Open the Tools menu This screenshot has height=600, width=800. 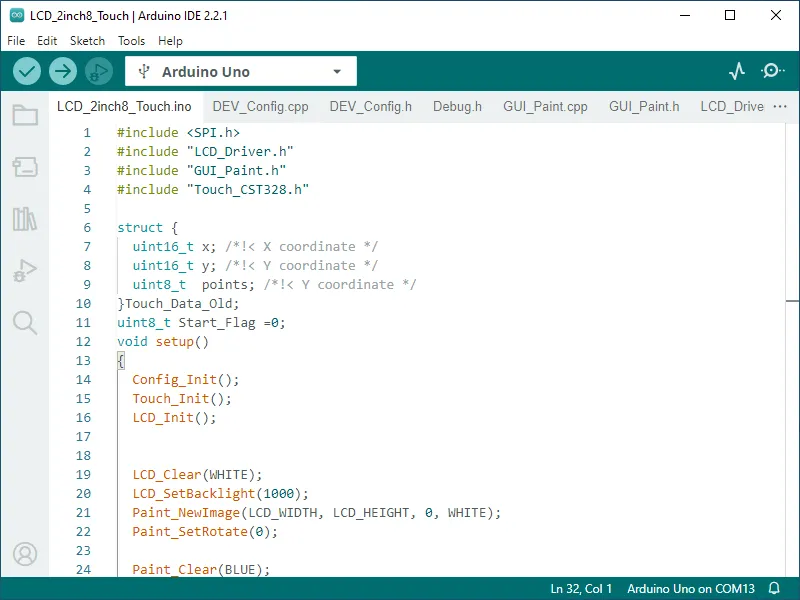coord(132,41)
